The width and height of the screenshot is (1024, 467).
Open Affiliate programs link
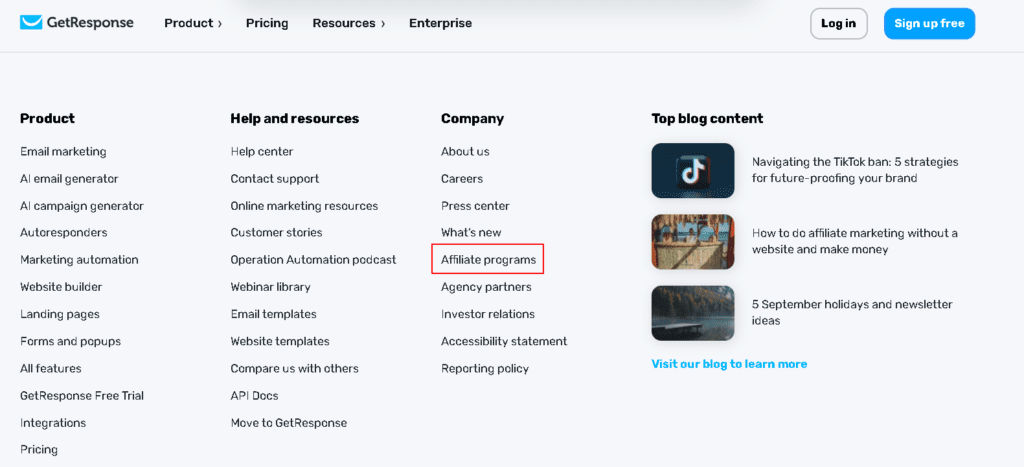pos(488,260)
